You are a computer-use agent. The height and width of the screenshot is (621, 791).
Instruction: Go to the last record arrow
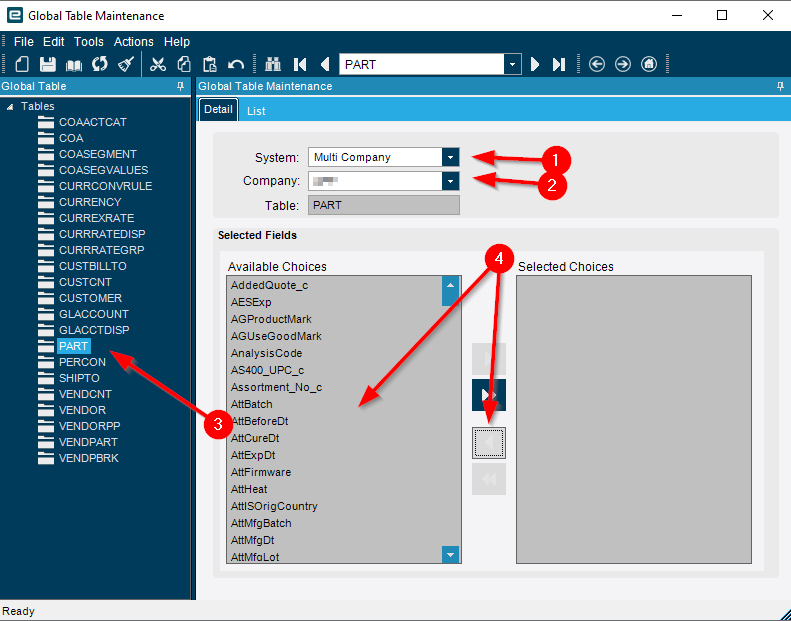point(559,64)
